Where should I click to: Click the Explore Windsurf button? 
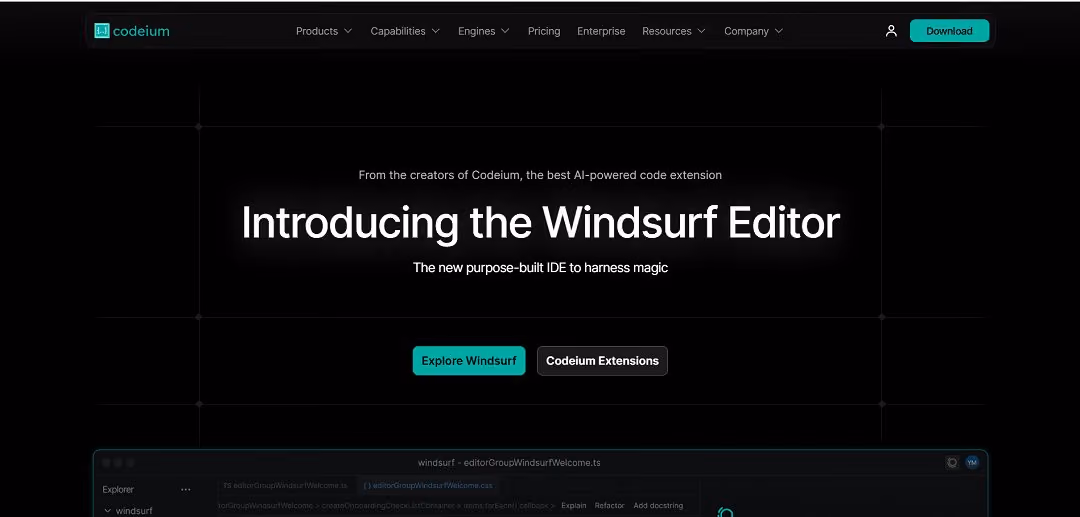coord(469,361)
